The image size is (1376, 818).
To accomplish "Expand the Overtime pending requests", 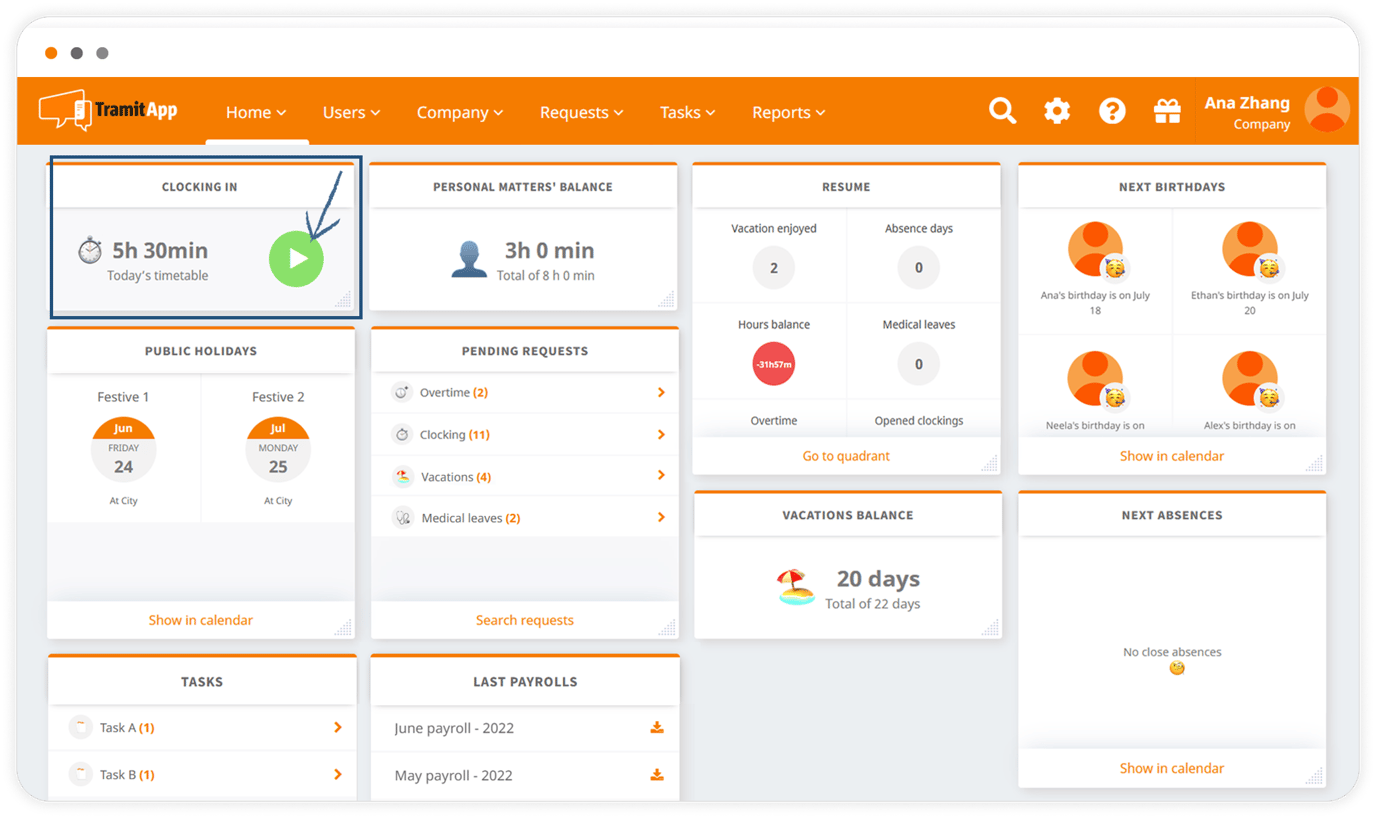I will click(x=660, y=392).
